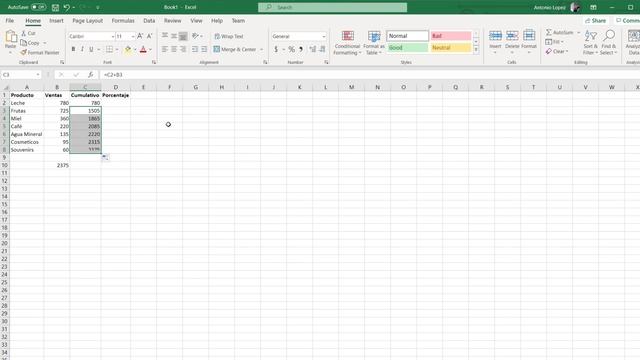
Task: Click the Share button
Action: pyautogui.click(x=596, y=20)
